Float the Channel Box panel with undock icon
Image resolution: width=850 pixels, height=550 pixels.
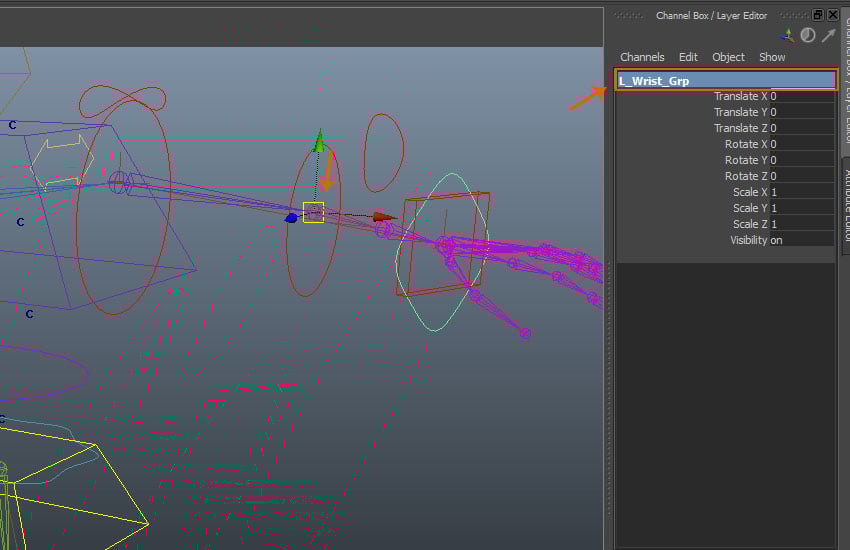coord(818,15)
